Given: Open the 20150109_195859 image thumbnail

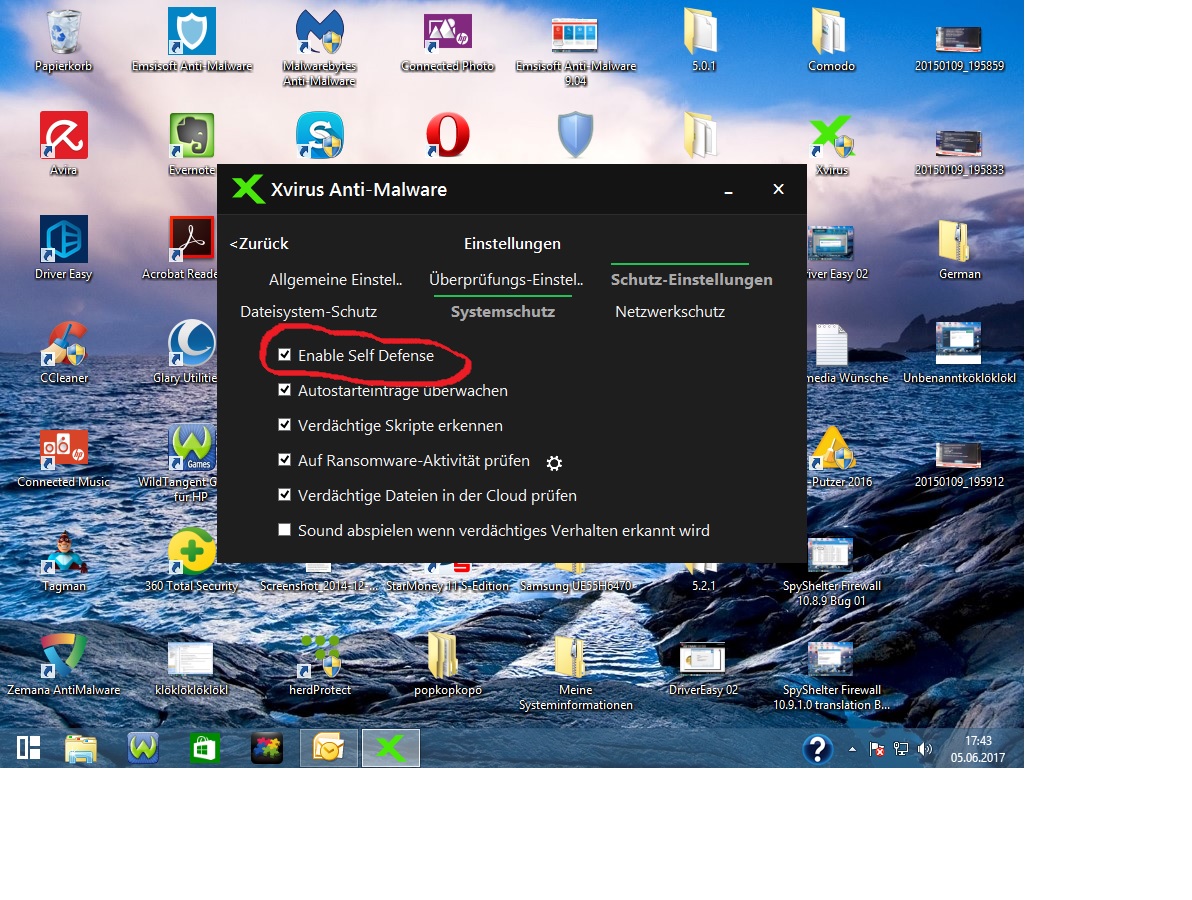Looking at the screenshot, I should coord(958,38).
